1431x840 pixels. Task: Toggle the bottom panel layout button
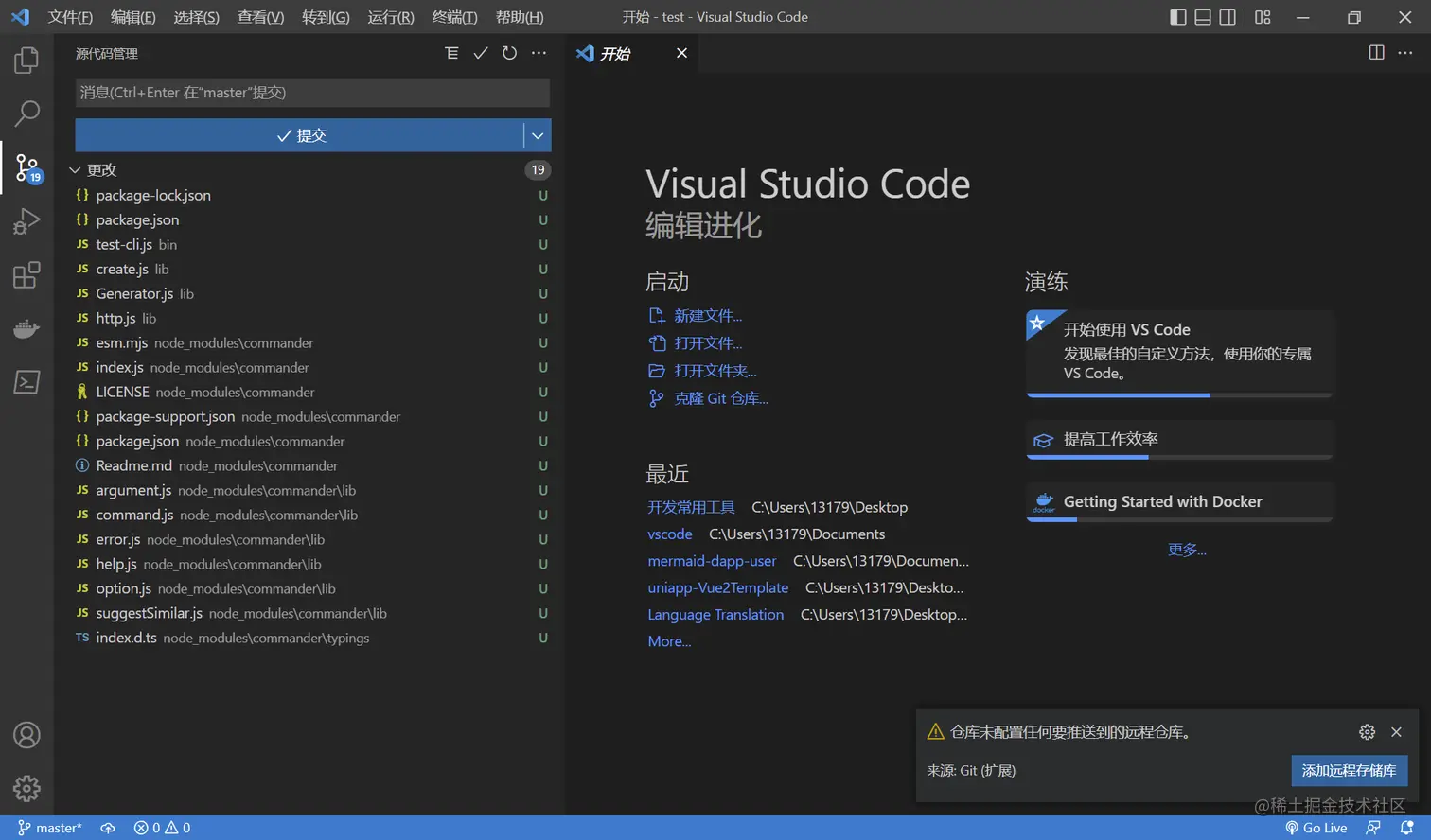pos(1202,17)
